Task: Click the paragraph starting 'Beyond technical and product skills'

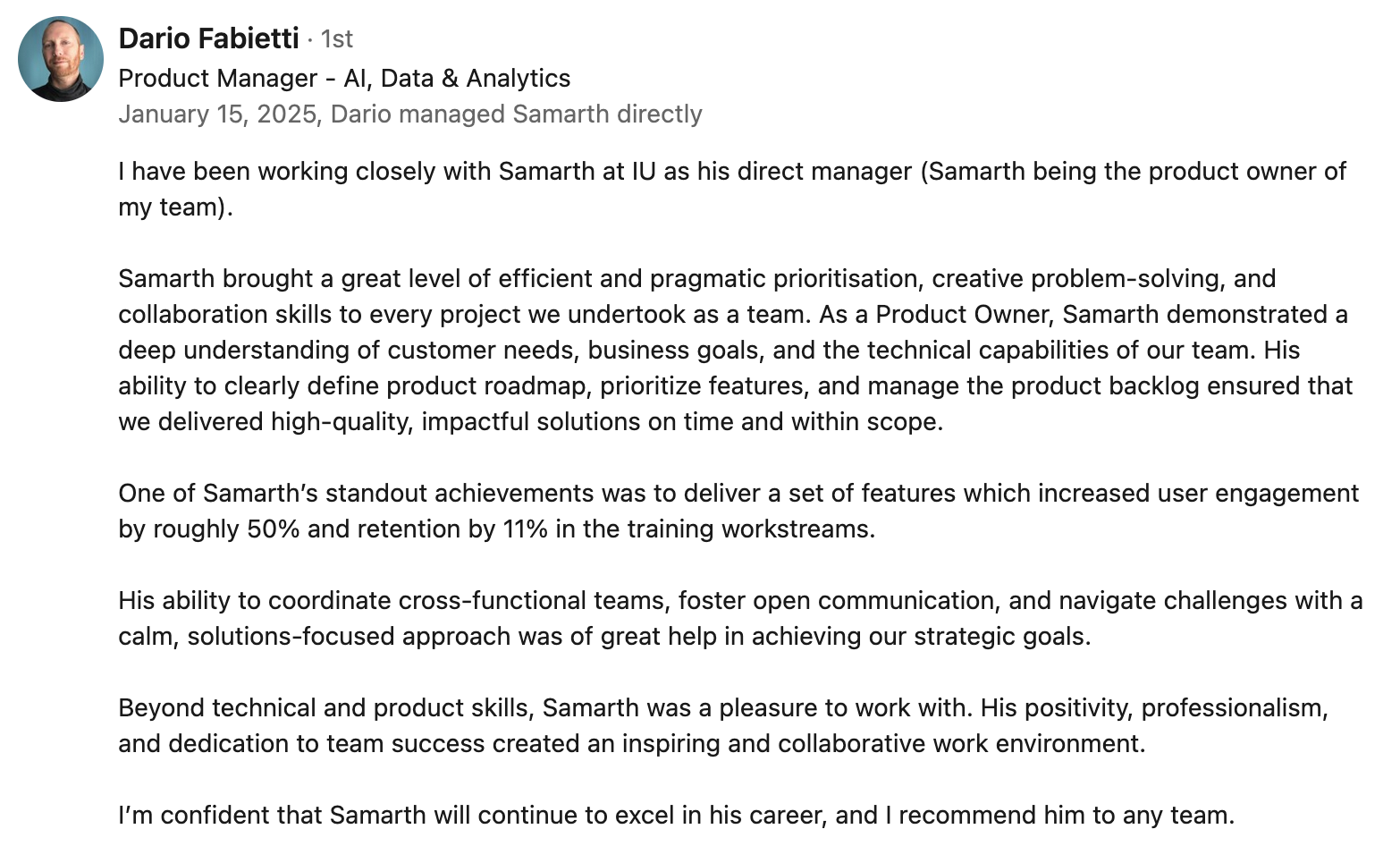Action: point(723,725)
